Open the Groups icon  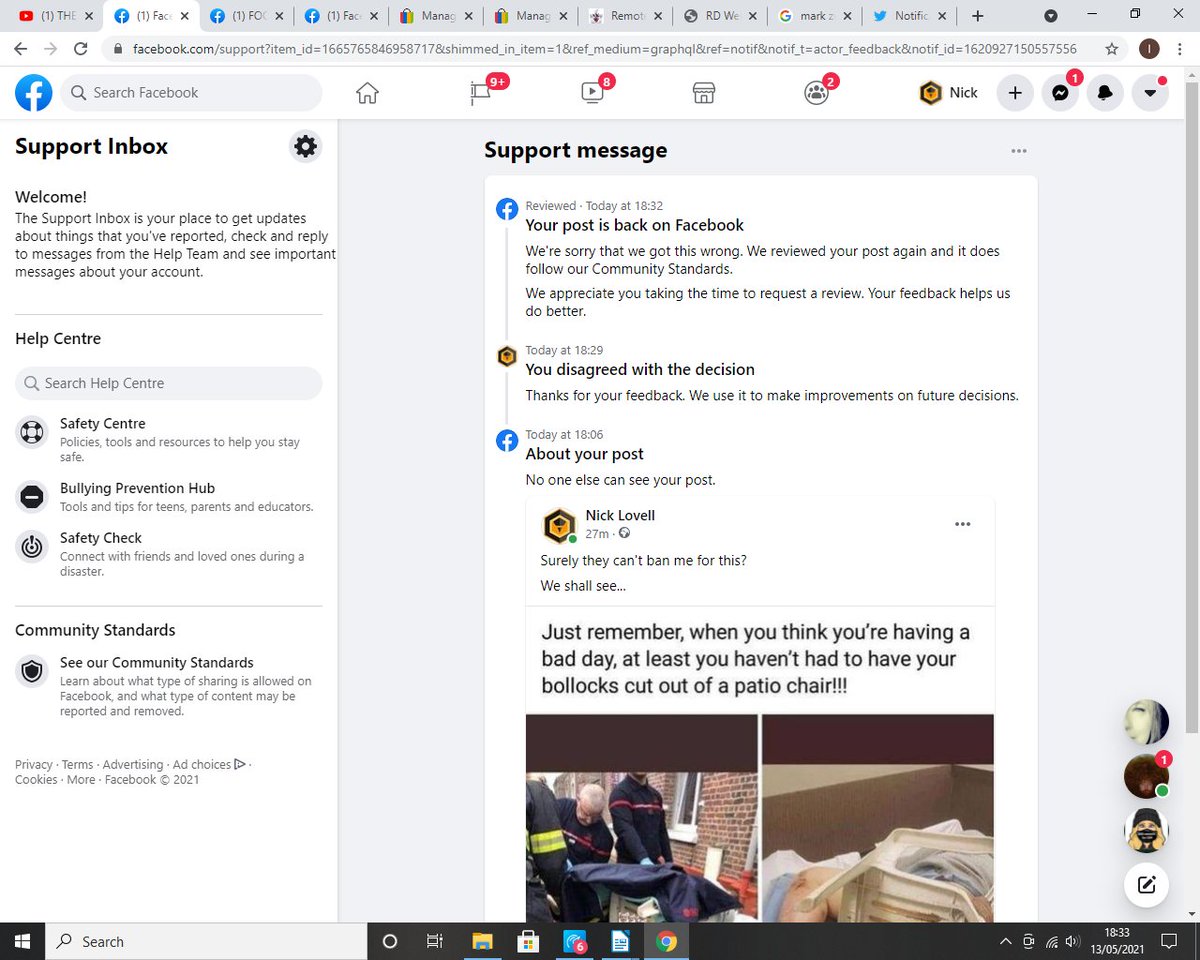tap(816, 93)
